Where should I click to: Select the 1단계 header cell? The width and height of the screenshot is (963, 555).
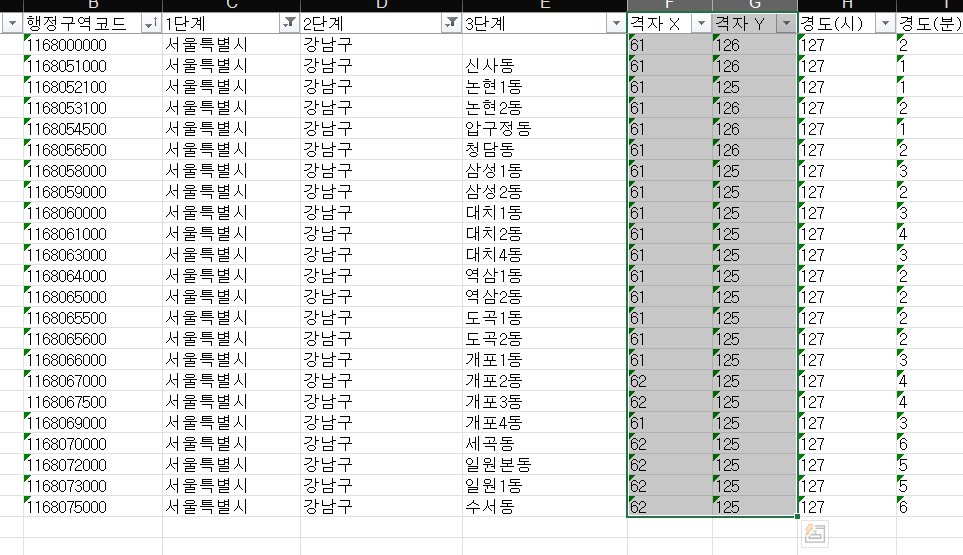[232, 23]
